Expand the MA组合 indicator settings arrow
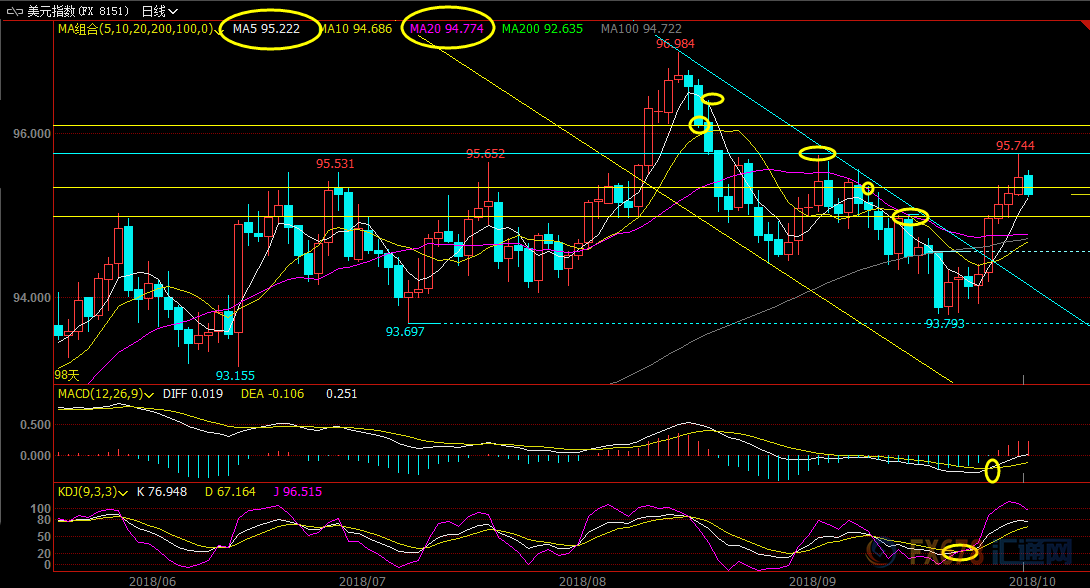Image resolution: width=1090 pixels, height=588 pixels. [x=218, y=31]
